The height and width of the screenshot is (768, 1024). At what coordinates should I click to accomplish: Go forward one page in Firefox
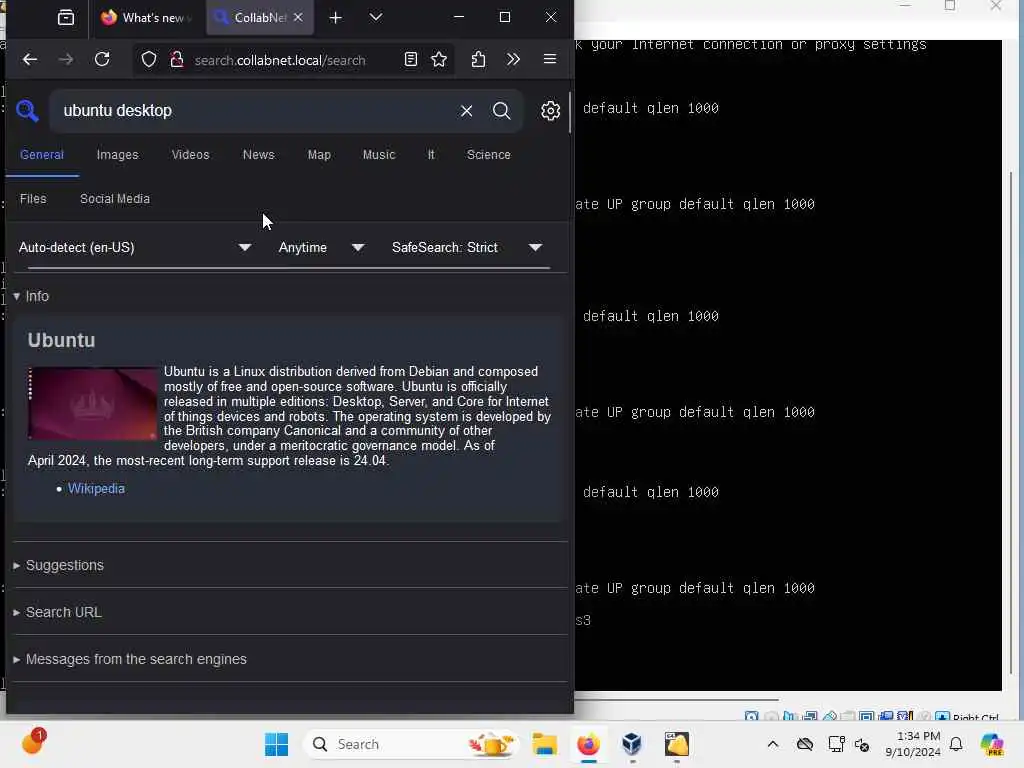(x=66, y=59)
